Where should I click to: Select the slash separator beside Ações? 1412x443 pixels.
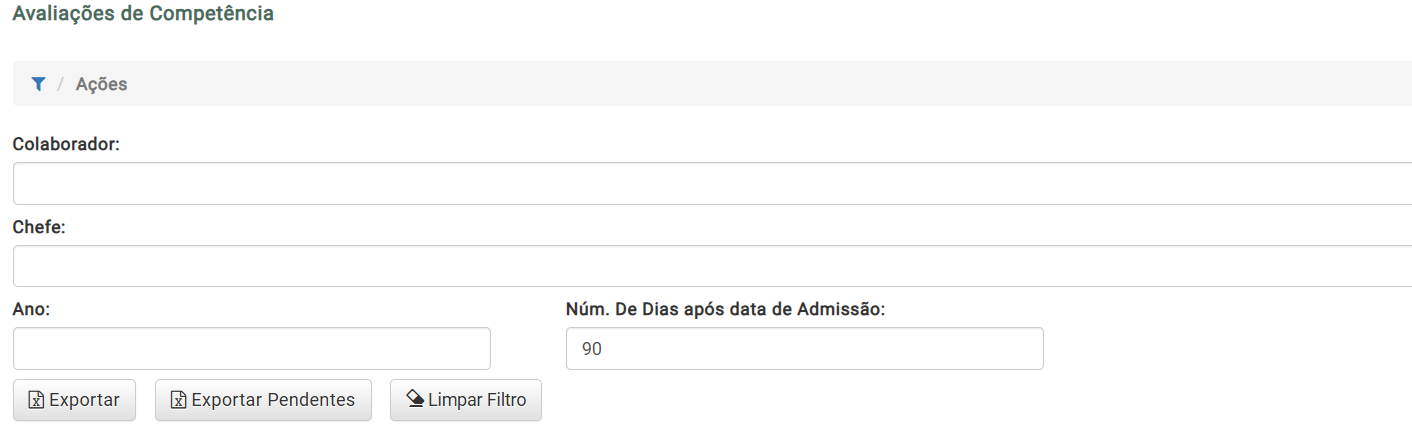[x=61, y=84]
